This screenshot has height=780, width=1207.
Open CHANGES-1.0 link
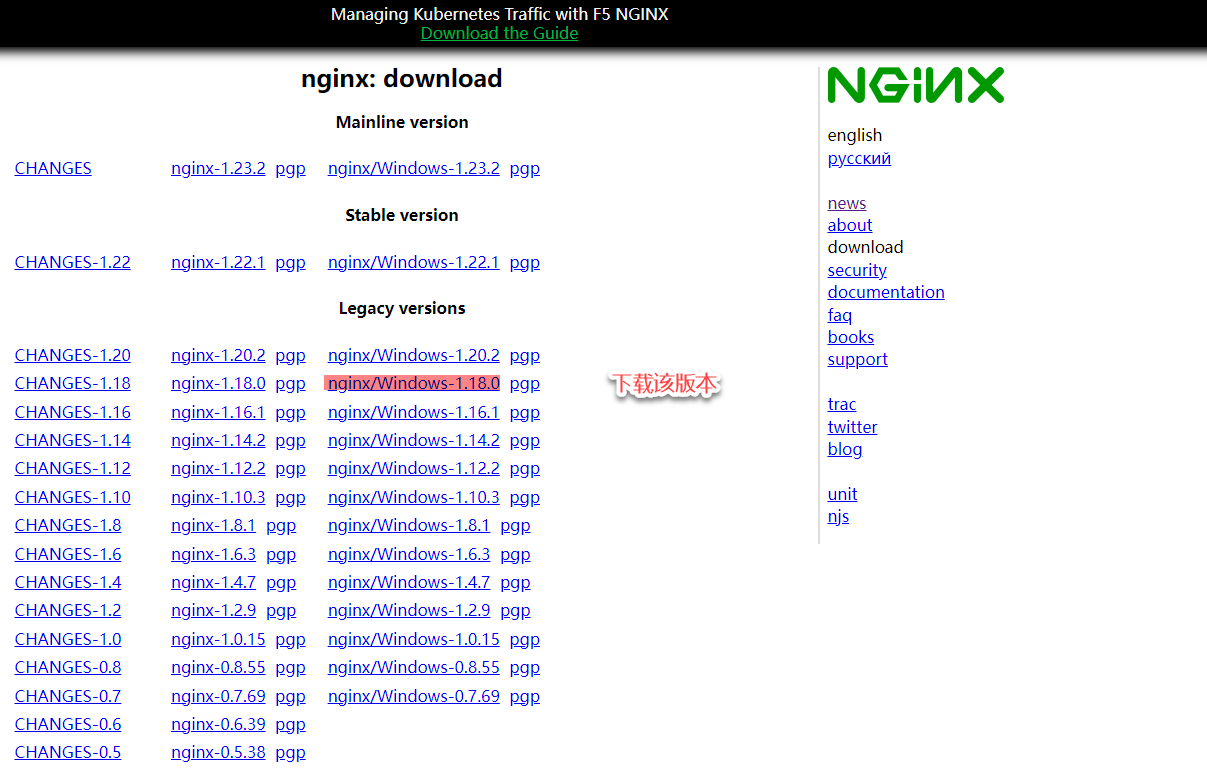point(68,639)
